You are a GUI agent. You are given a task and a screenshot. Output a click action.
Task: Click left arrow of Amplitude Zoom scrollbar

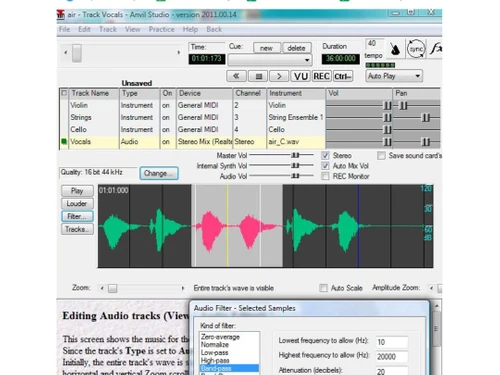[431, 288]
